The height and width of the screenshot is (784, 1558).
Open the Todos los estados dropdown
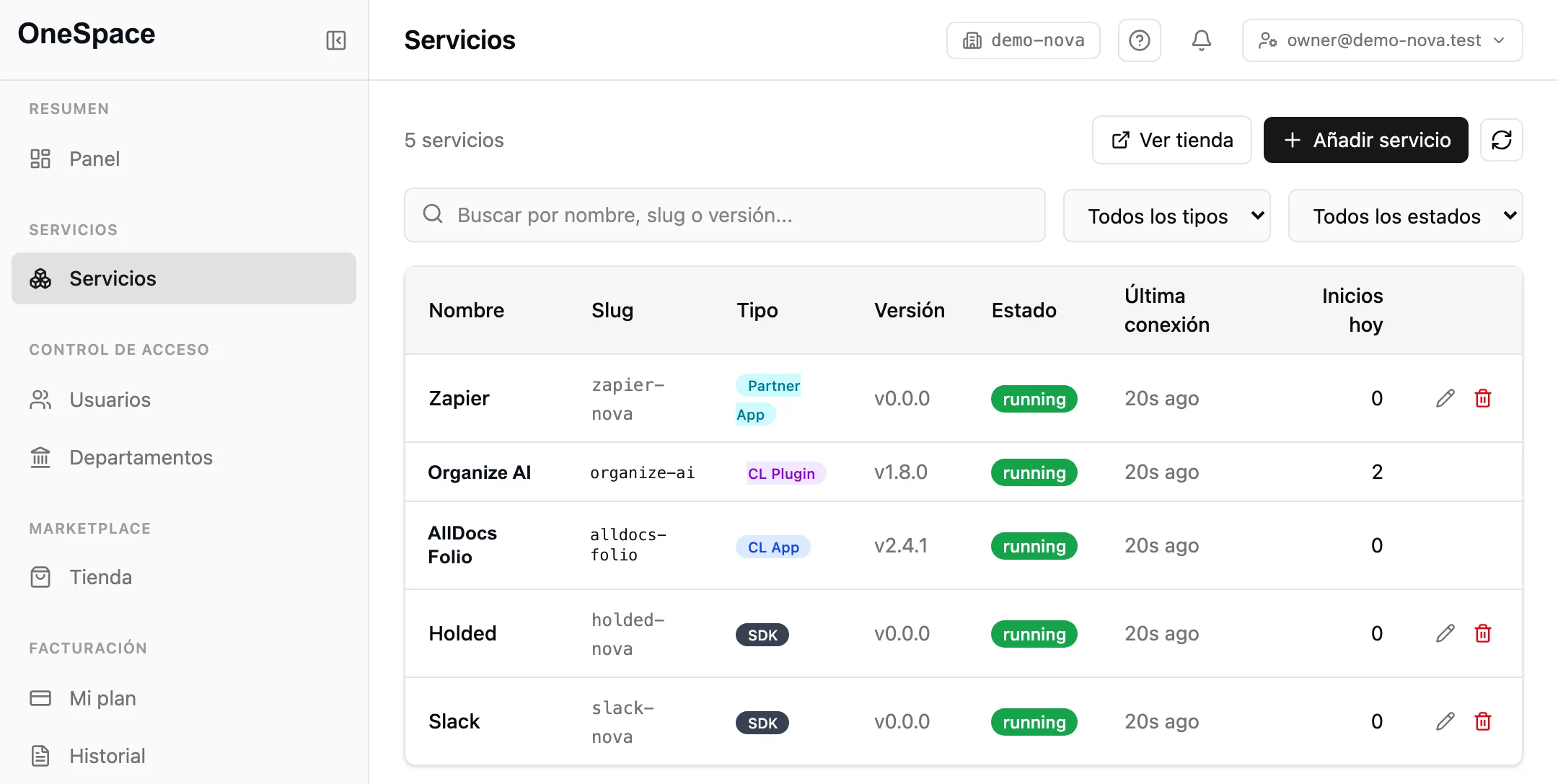point(1405,216)
